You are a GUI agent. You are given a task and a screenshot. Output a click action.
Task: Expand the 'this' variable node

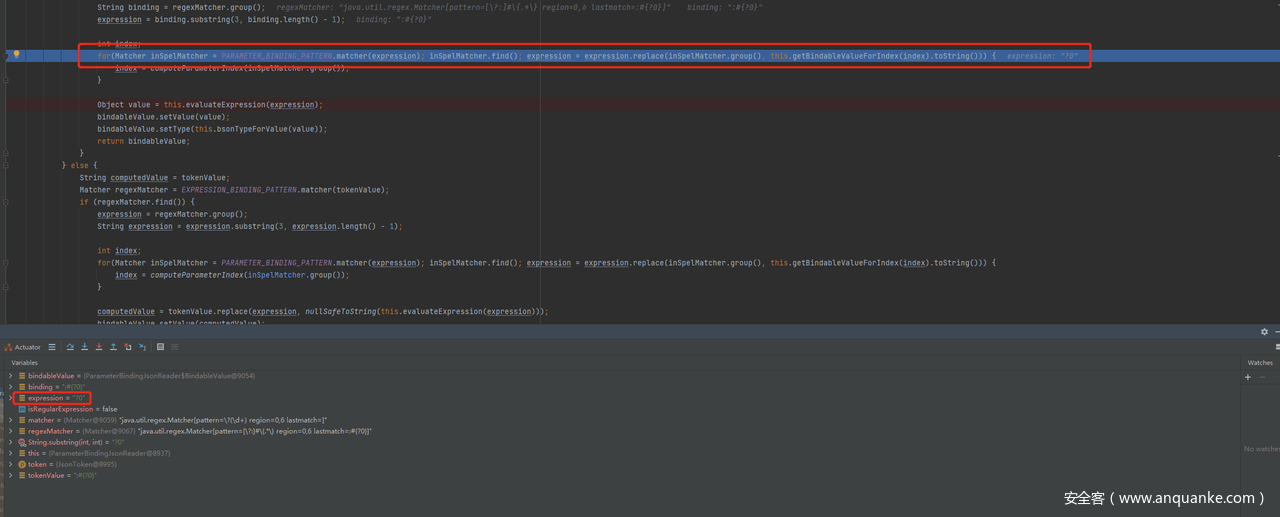pyautogui.click(x=11, y=453)
